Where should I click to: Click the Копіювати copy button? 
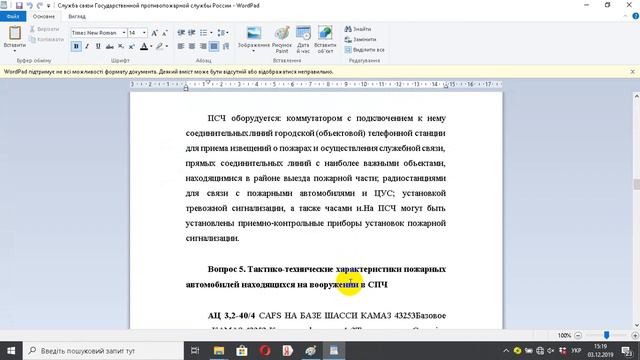click(47, 39)
